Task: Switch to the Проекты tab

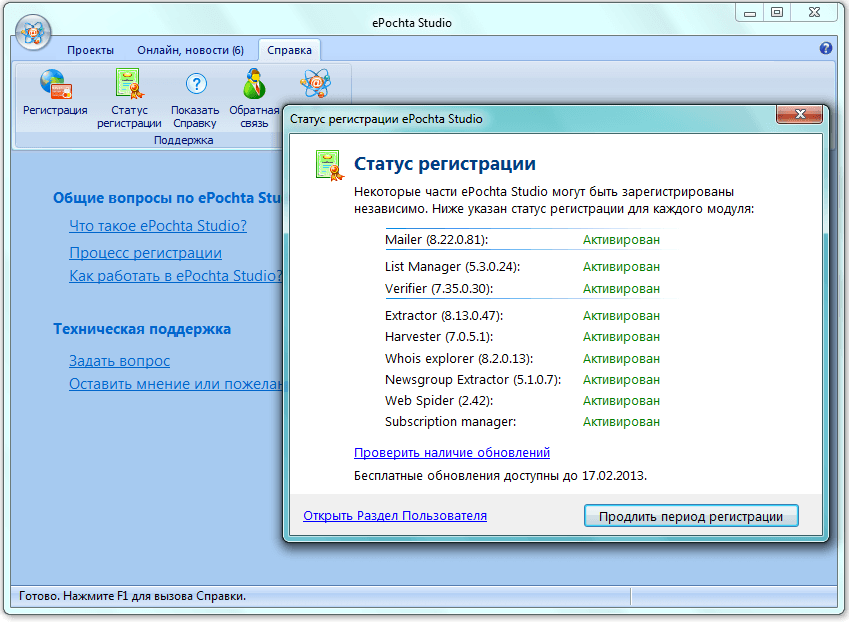Action: point(90,50)
